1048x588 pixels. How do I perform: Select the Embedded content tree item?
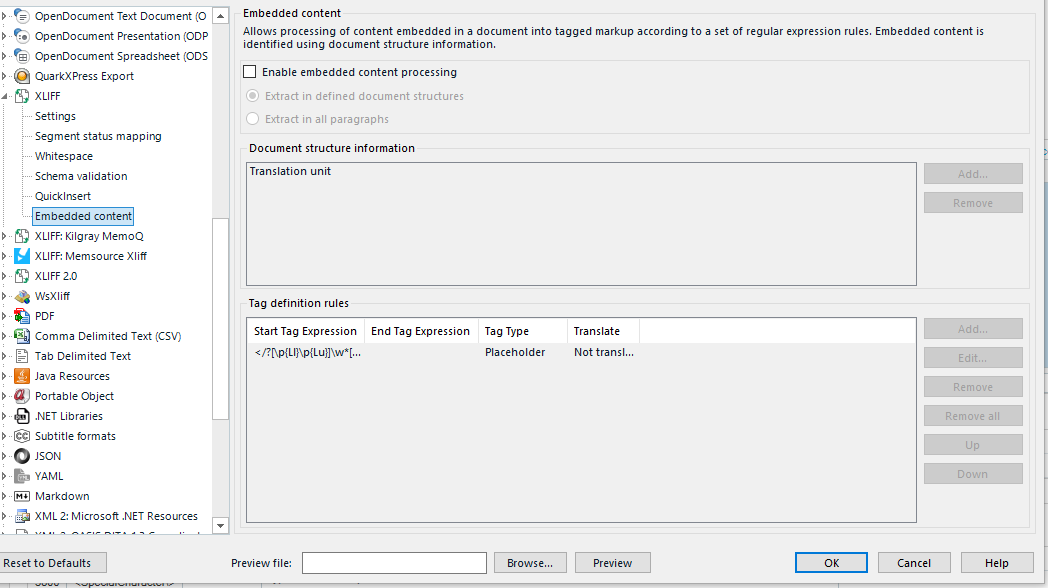click(84, 216)
